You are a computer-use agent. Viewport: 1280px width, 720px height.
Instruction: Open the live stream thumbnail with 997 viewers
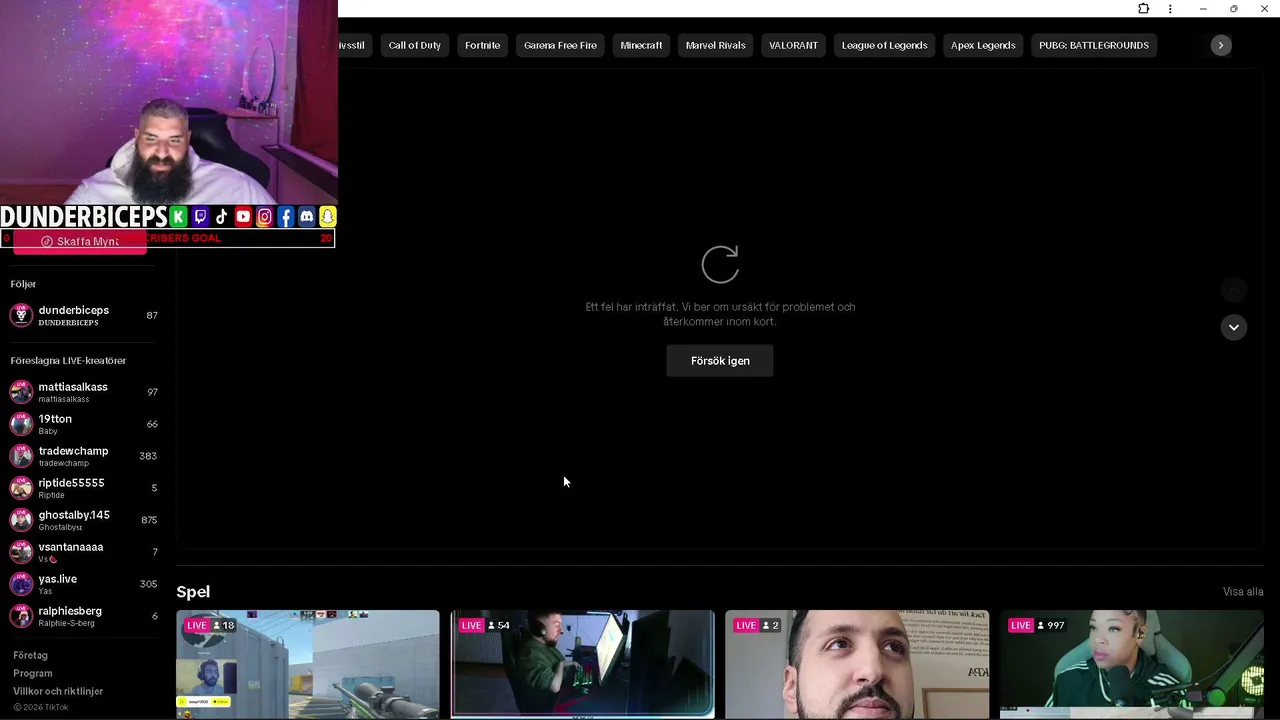click(1132, 664)
